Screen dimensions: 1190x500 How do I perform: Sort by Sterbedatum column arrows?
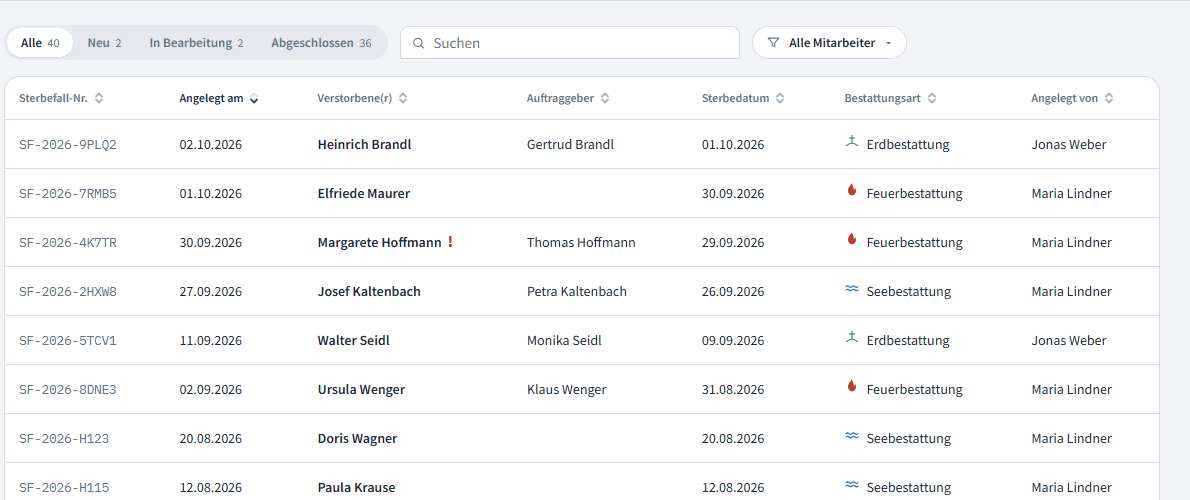(x=780, y=98)
